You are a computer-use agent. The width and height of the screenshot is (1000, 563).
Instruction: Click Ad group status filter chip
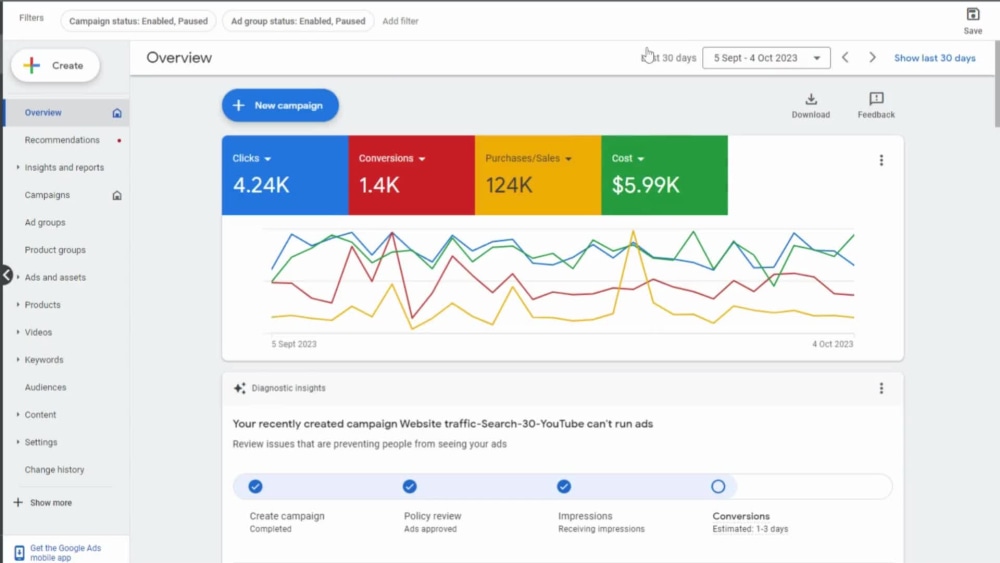pyautogui.click(x=298, y=21)
